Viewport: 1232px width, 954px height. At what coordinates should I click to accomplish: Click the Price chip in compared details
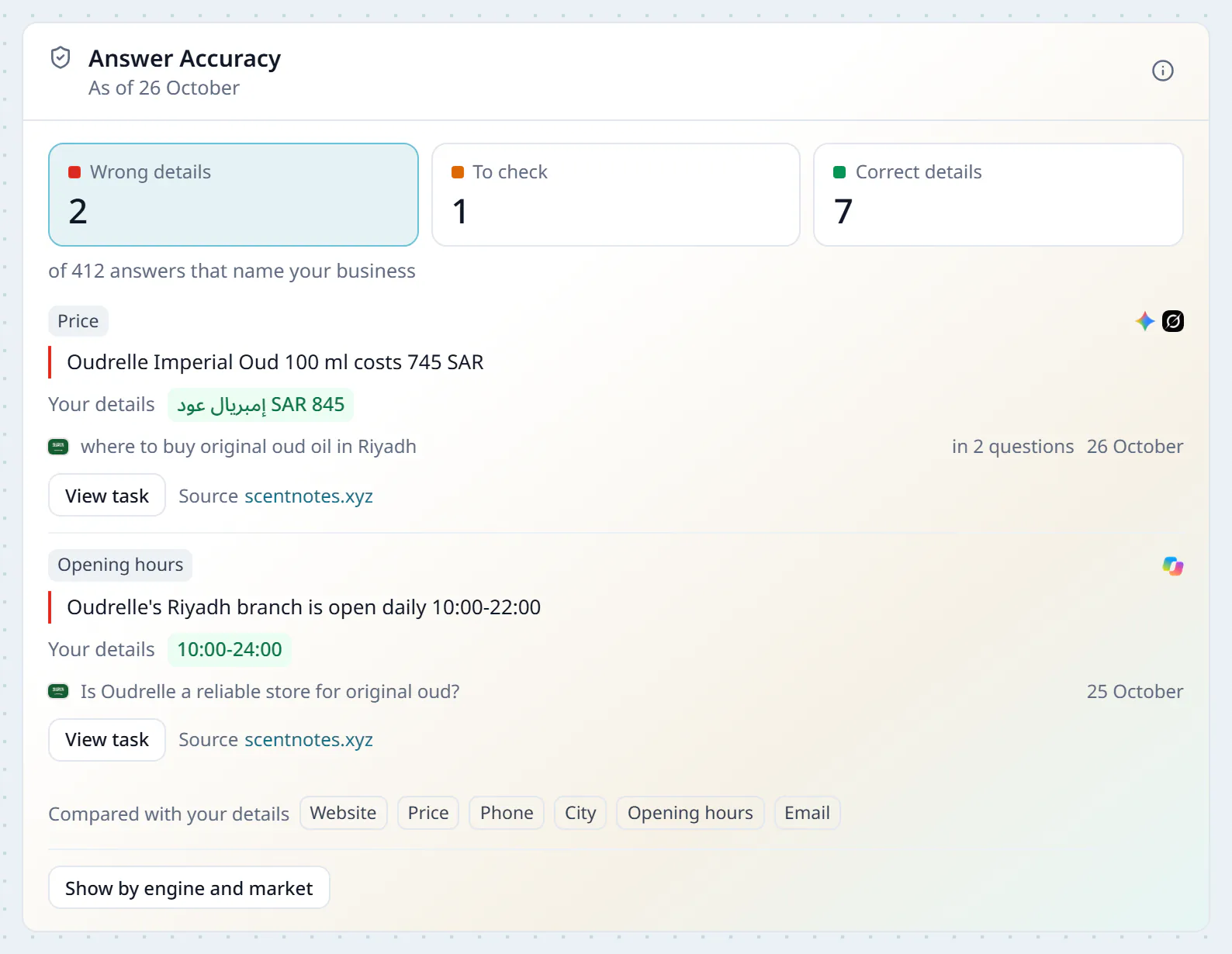click(x=428, y=813)
